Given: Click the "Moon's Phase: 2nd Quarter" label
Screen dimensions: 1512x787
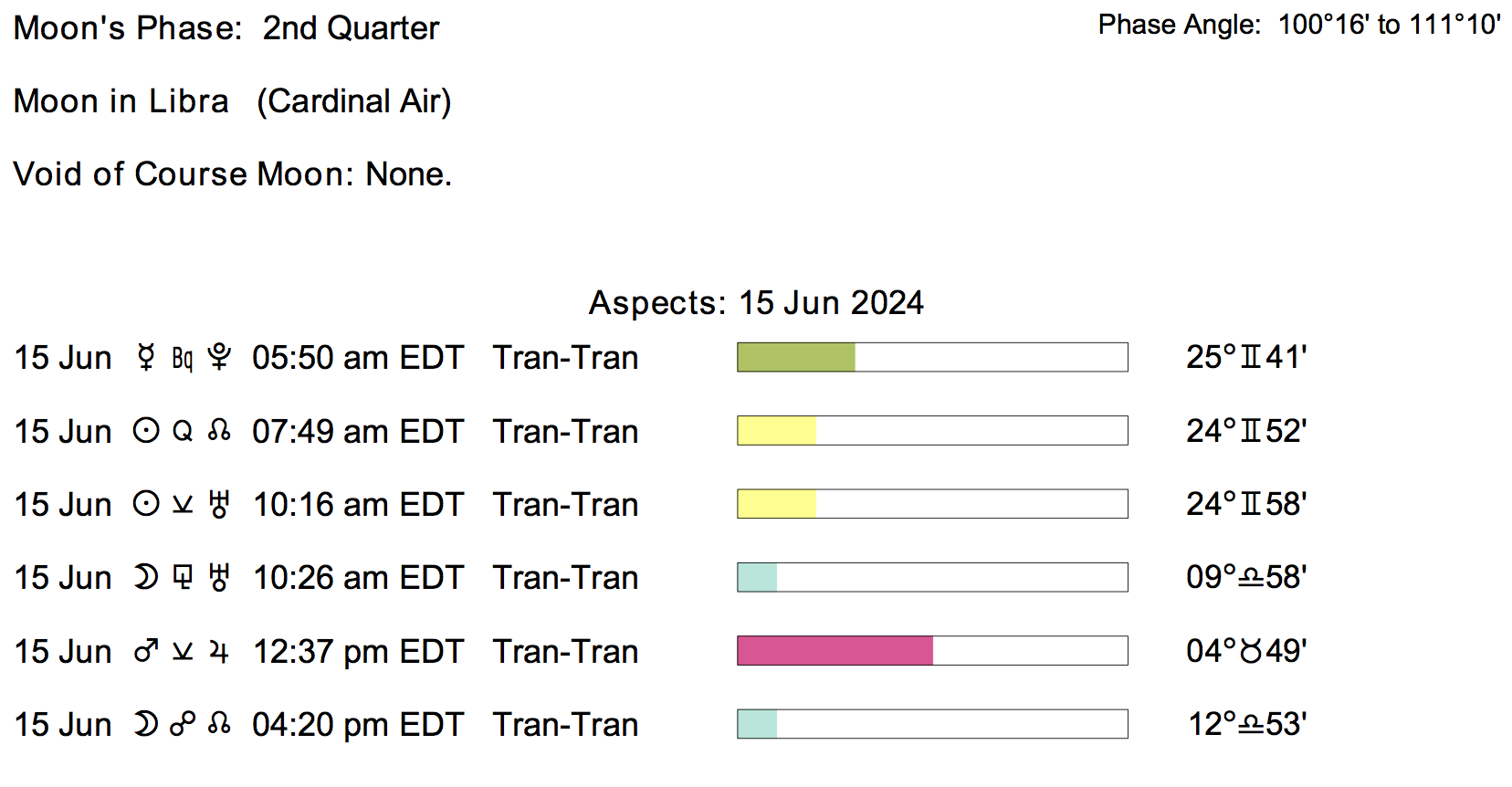Looking at the screenshot, I should (x=226, y=28).
